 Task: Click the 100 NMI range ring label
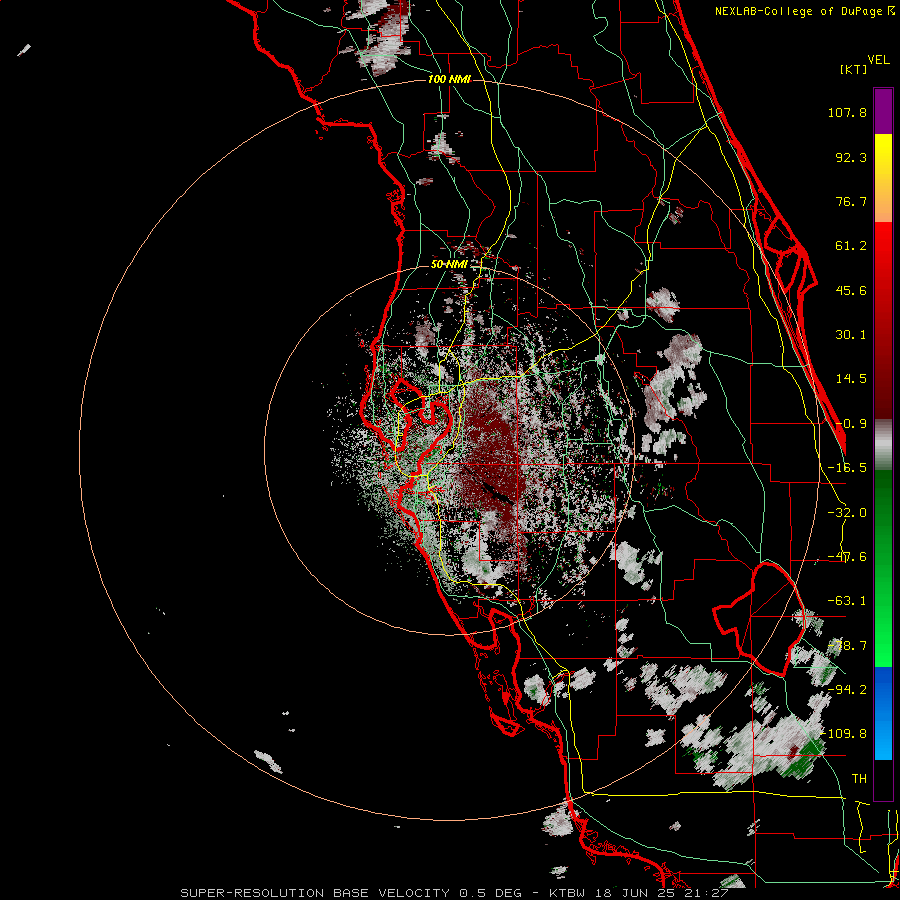click(x=449, y=79)
